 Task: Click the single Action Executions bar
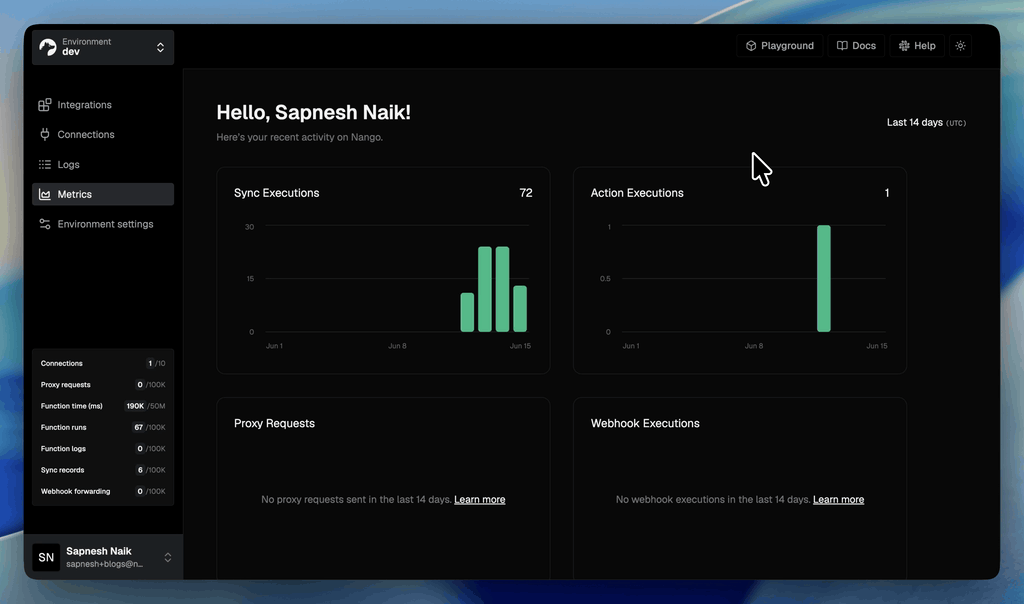pos(824,279)
